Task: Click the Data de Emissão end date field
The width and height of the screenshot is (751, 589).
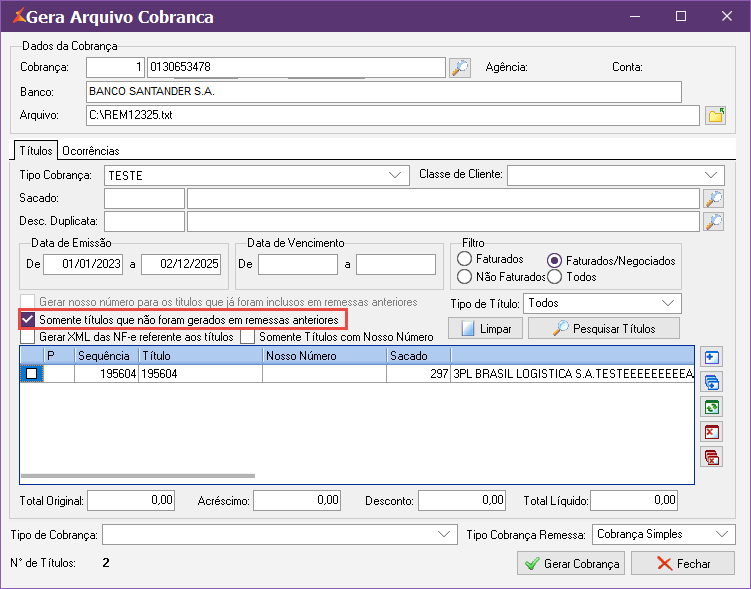Action: click(181, 264)
